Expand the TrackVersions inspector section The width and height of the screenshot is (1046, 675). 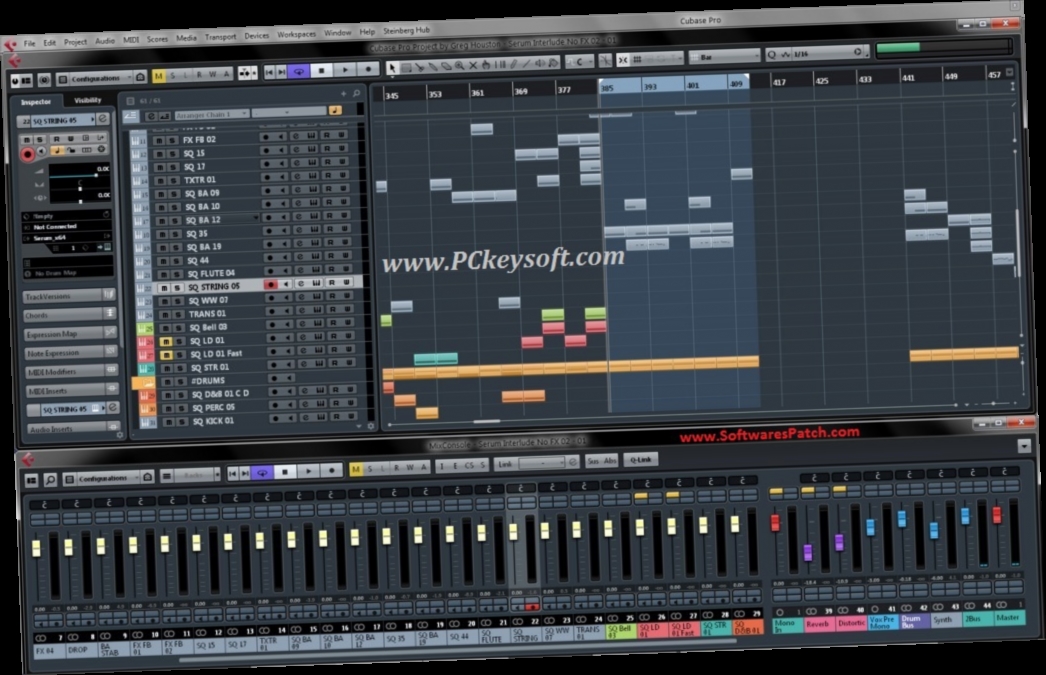pos(69,295)
